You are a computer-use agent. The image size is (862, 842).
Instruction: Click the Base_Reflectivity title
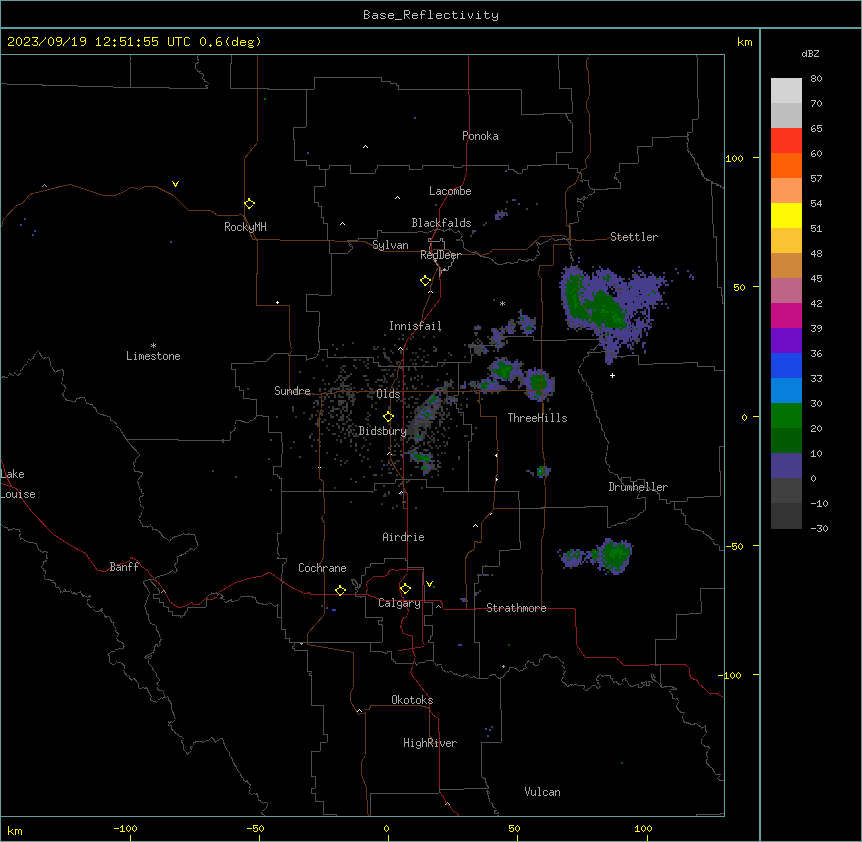431,15
